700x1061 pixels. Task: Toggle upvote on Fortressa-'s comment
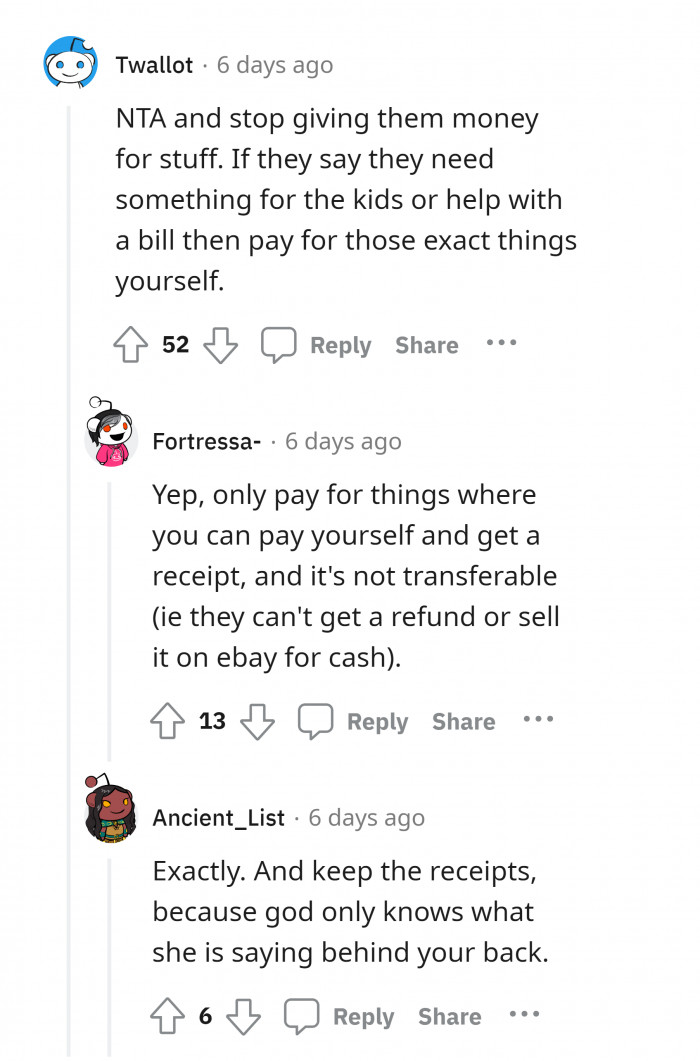(x=169, y=720)
